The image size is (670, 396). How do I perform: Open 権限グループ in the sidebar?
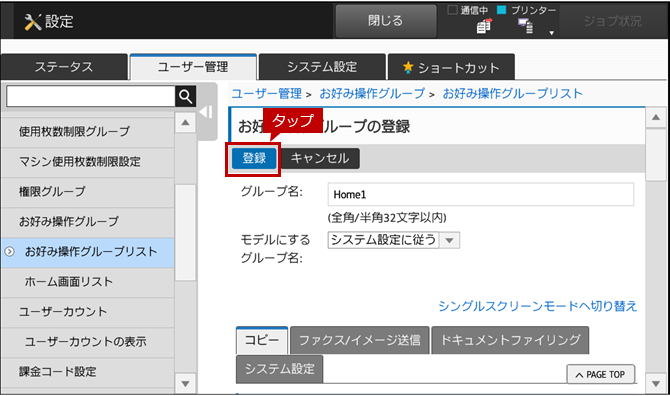click(x=88, y=192)
